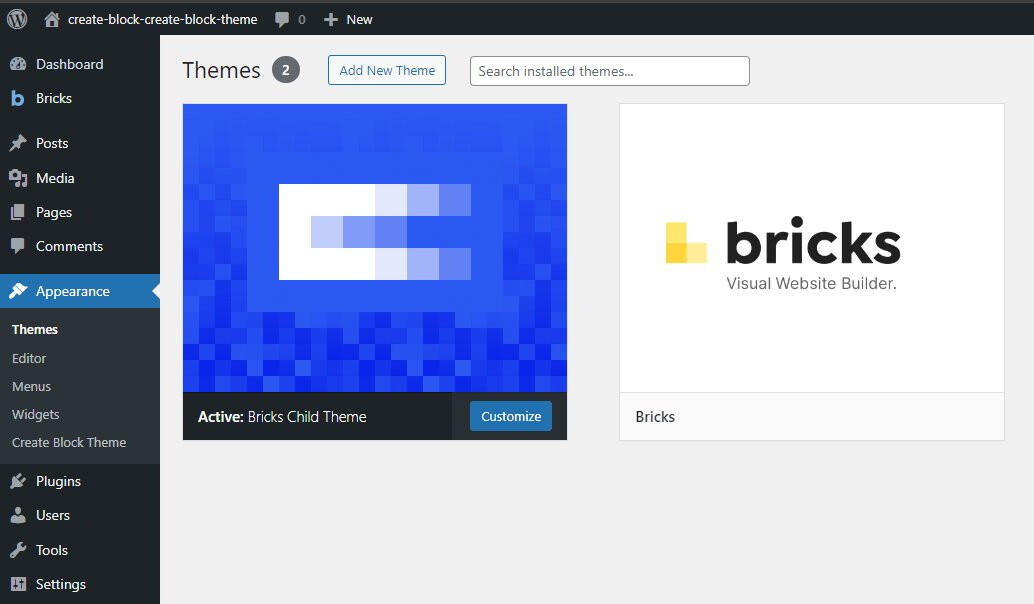The height and width of the screenshot is (604, 1034).
Task: Click the Settings sliders icon
Action: click(18, 584)
